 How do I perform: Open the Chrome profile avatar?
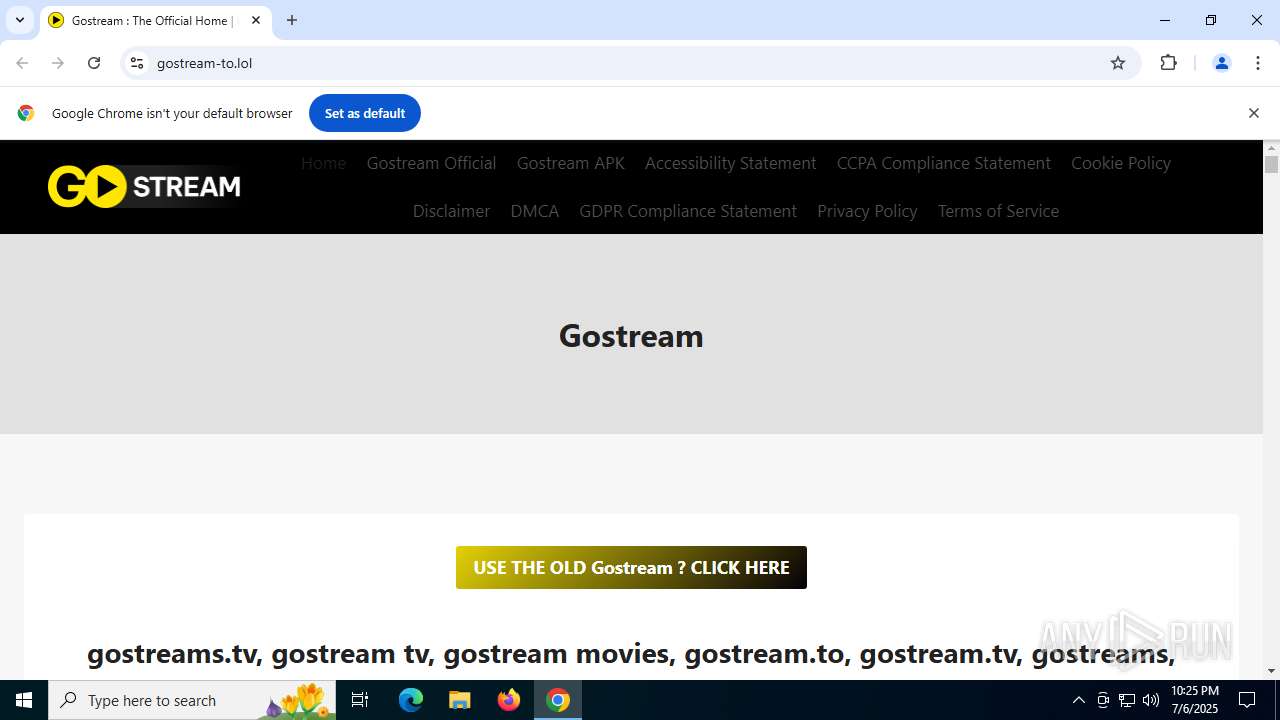point(1221,63)
